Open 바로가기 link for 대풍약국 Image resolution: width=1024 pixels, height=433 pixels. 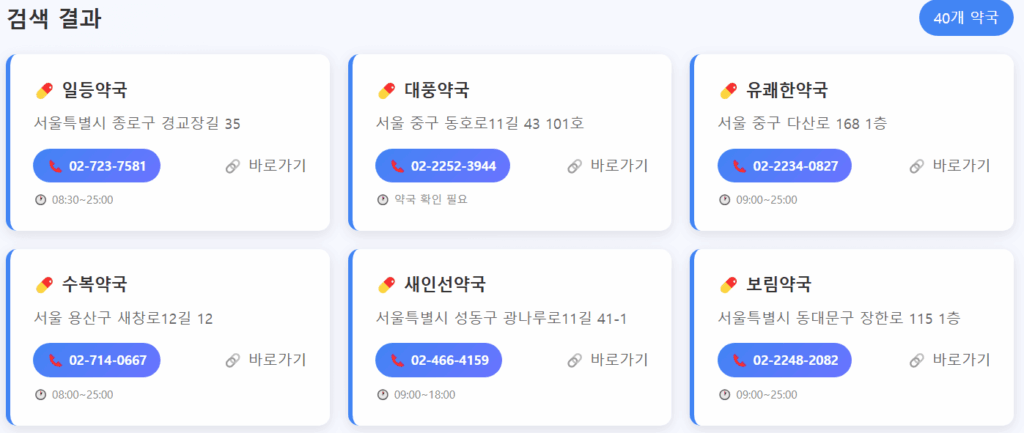[x=608, y=166]
